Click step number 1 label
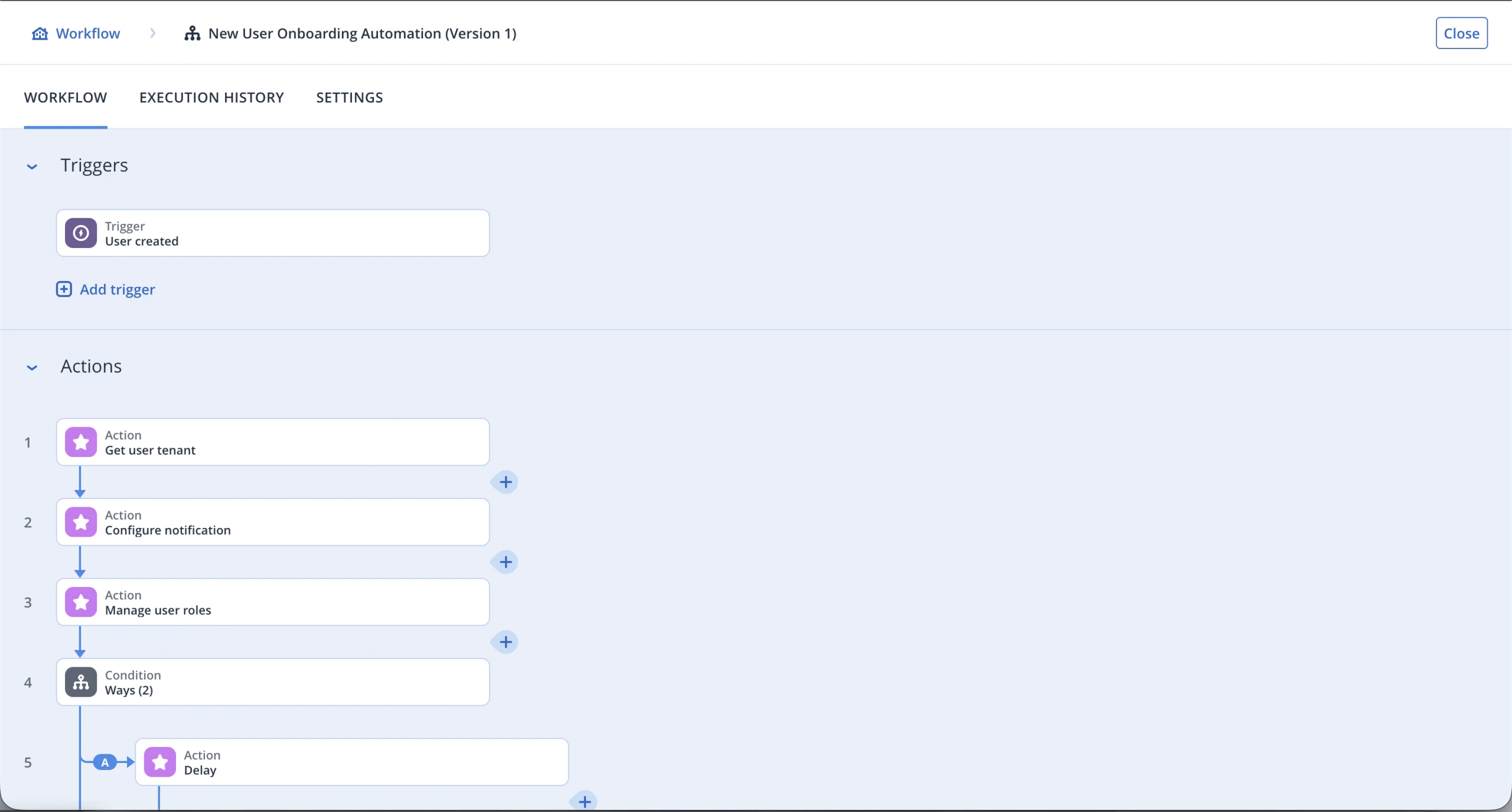This screenshot has width=1512, height=812. (x=28, y=442)
